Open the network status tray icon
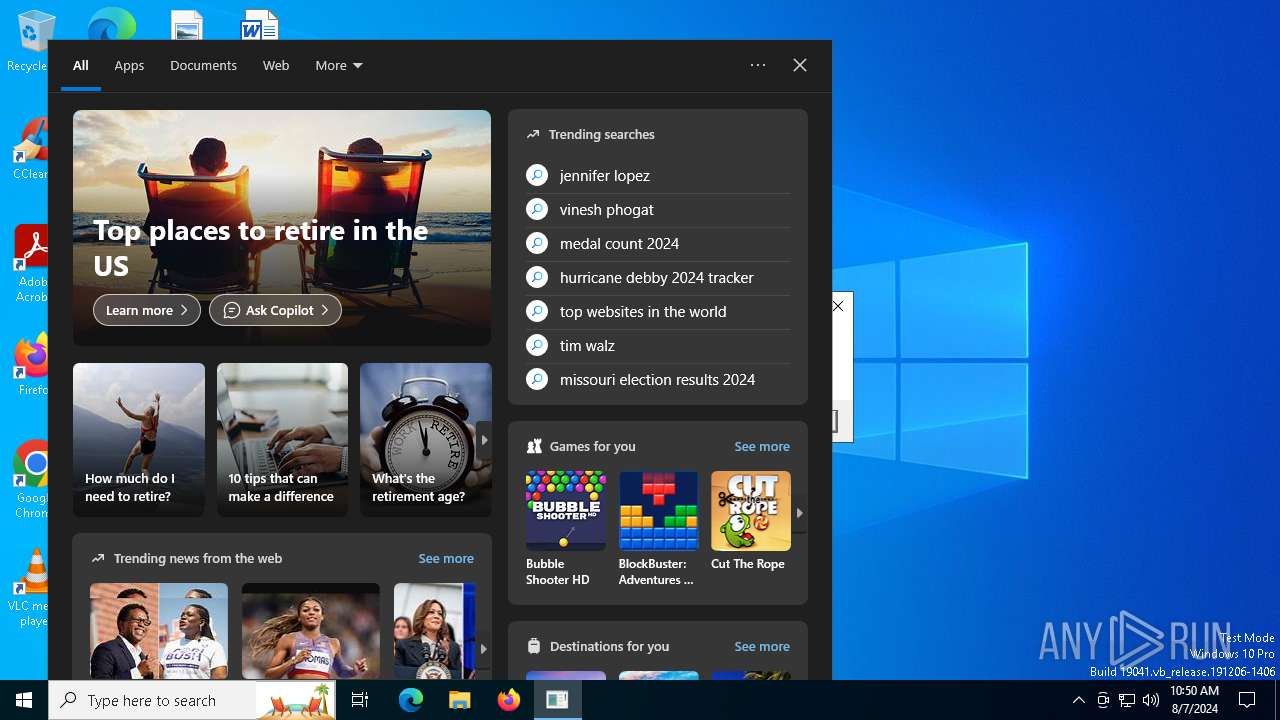Screen dimensions: 1280x720 point(1127,700)
